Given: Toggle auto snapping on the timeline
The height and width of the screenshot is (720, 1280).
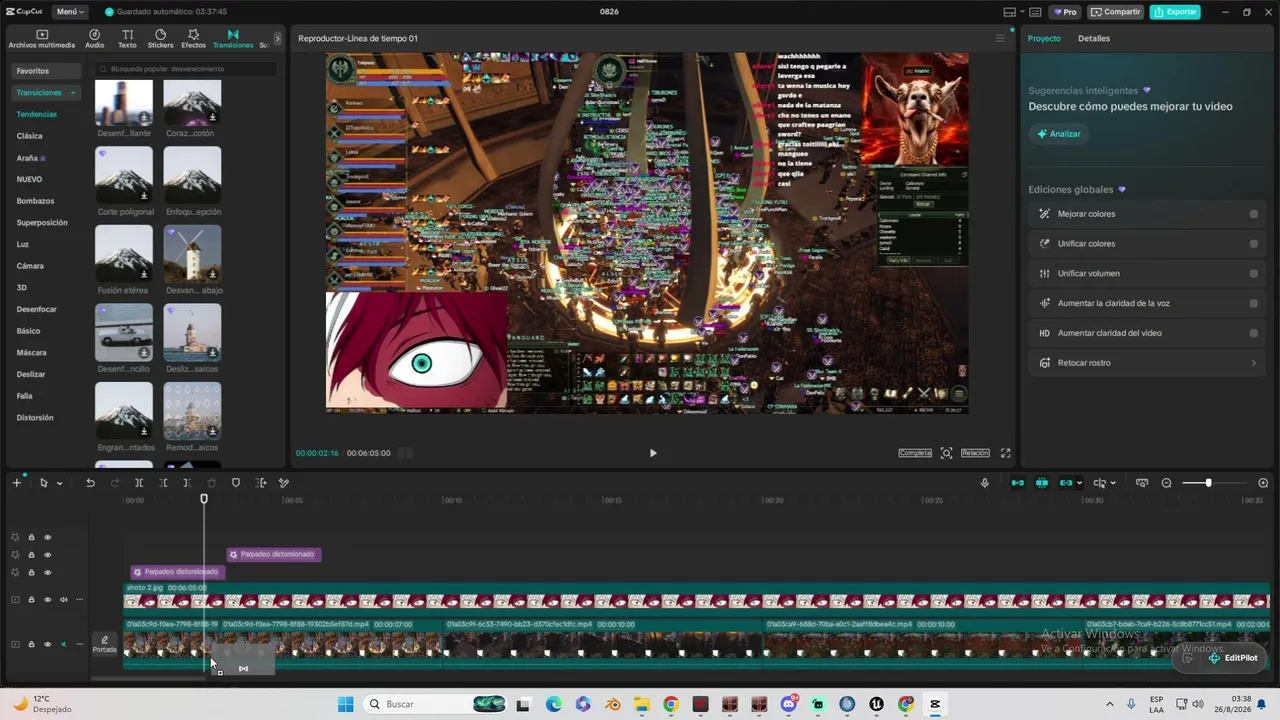Looking at the screenshot, I should [x=1042, y=483].
